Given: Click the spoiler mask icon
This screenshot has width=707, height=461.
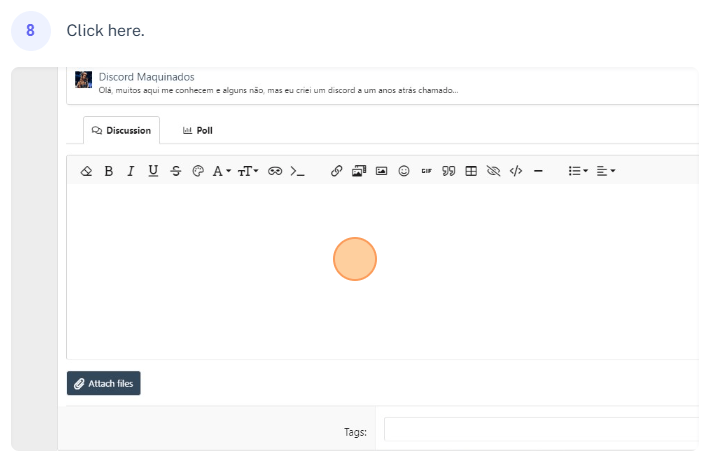Looking at the screenshot, I should [x=275, y=171].
